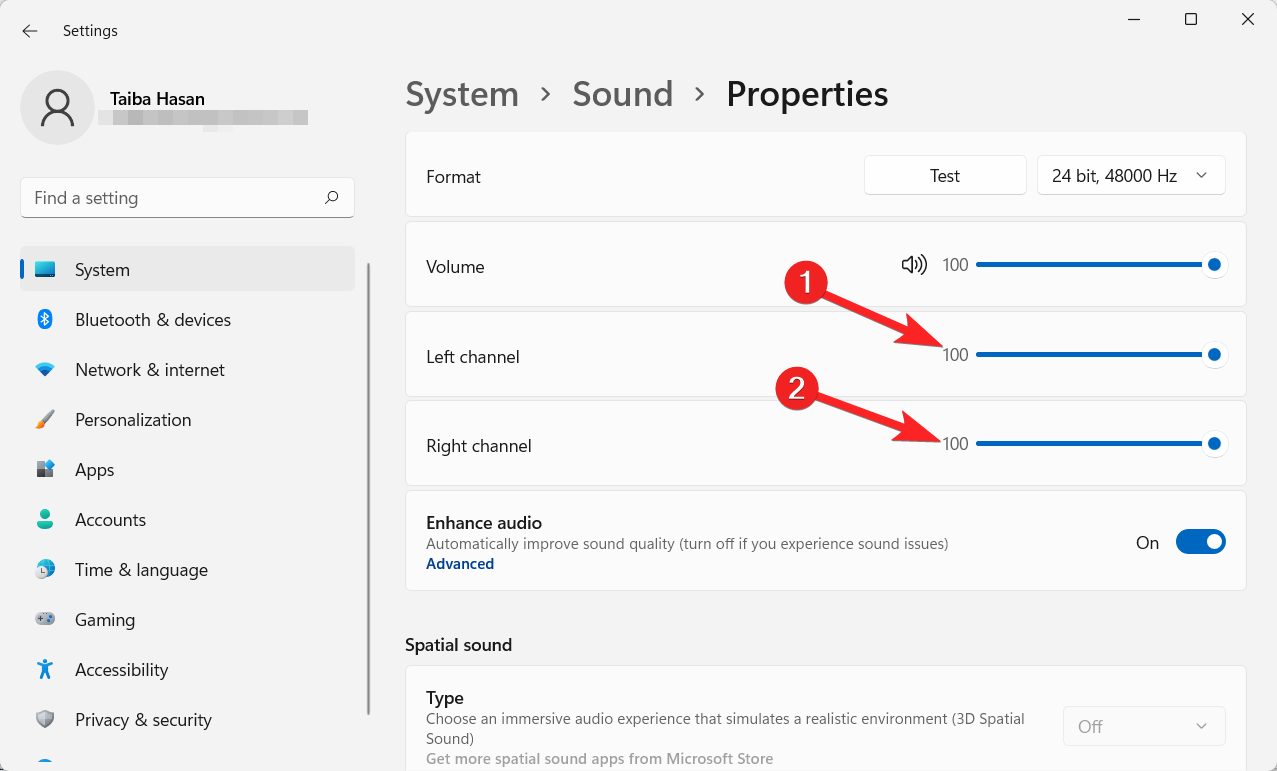Screen dimensions: 1277x771
Task: Go to Personalization settings
Action: 187,419
